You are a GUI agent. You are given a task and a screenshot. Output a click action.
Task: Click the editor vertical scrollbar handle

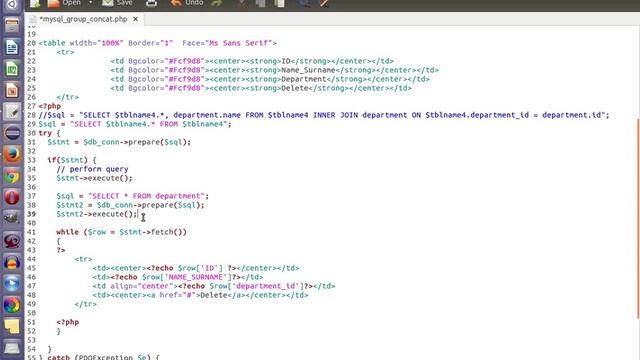tap(638, 218)
